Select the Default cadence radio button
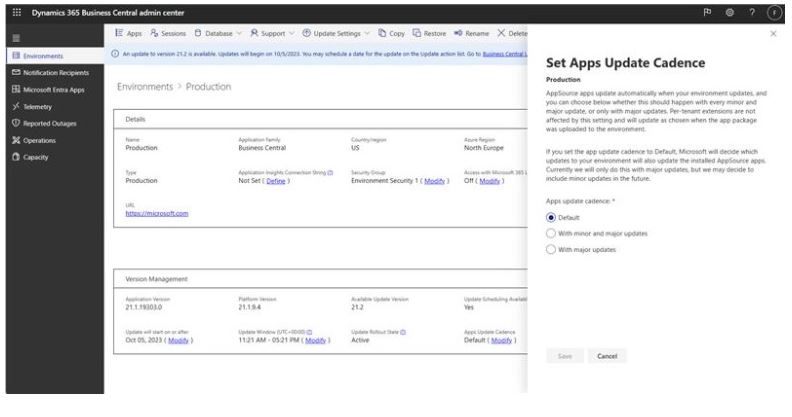The image size is (792, 417). click(x=551, y=216)
